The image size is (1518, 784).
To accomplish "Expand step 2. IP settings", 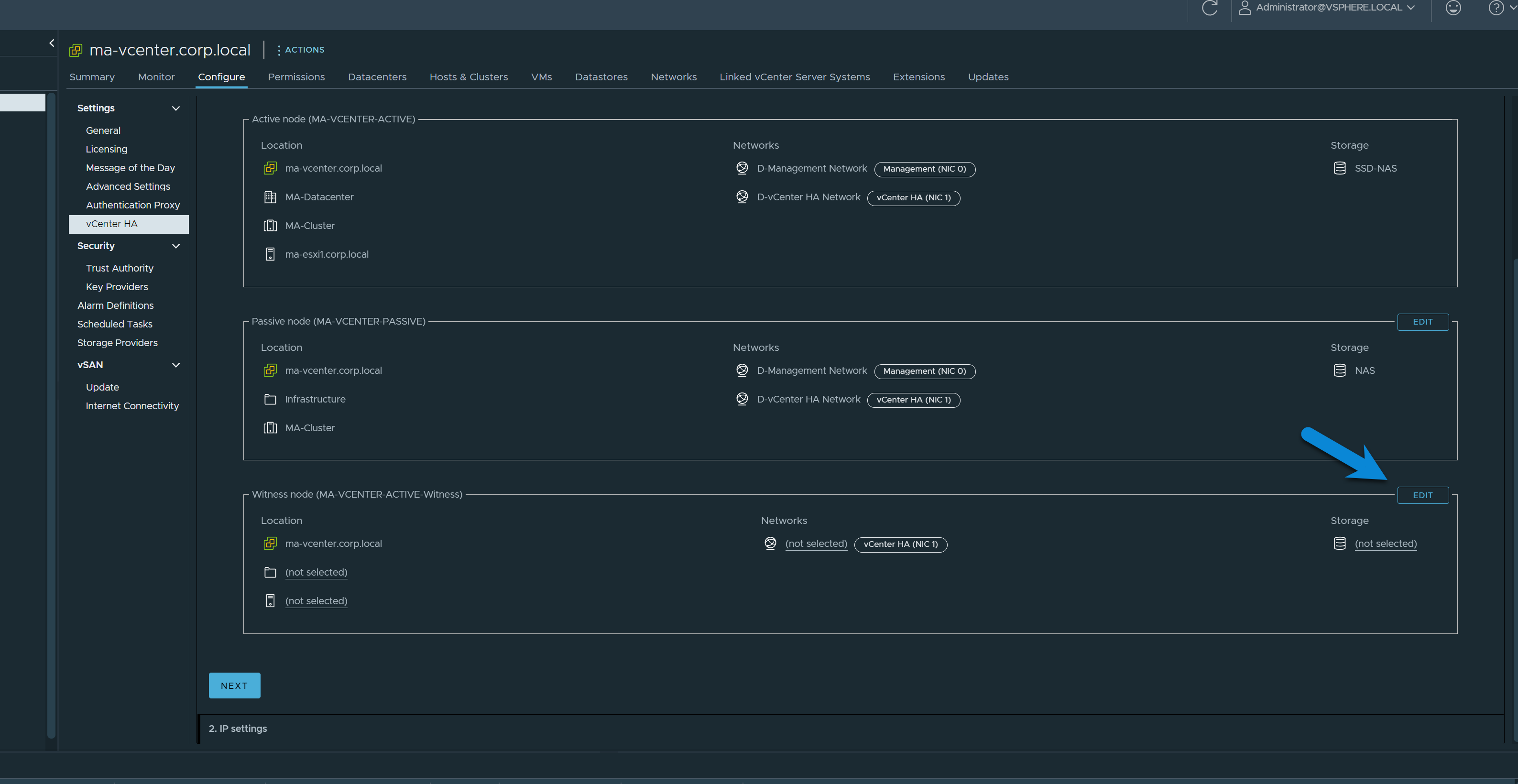I will coord(238,729).
